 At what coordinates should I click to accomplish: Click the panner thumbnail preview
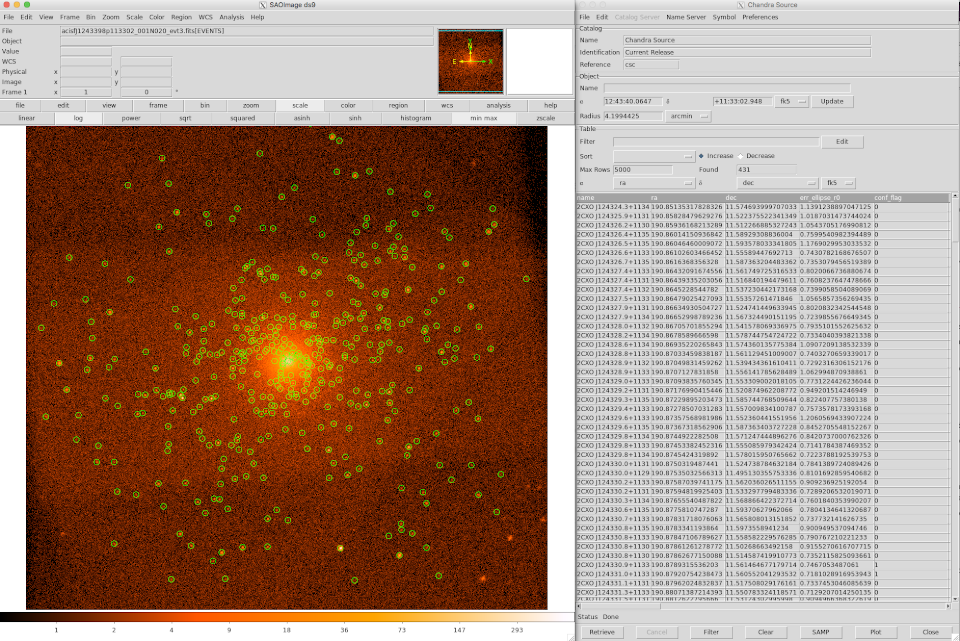tap(469, 61)
